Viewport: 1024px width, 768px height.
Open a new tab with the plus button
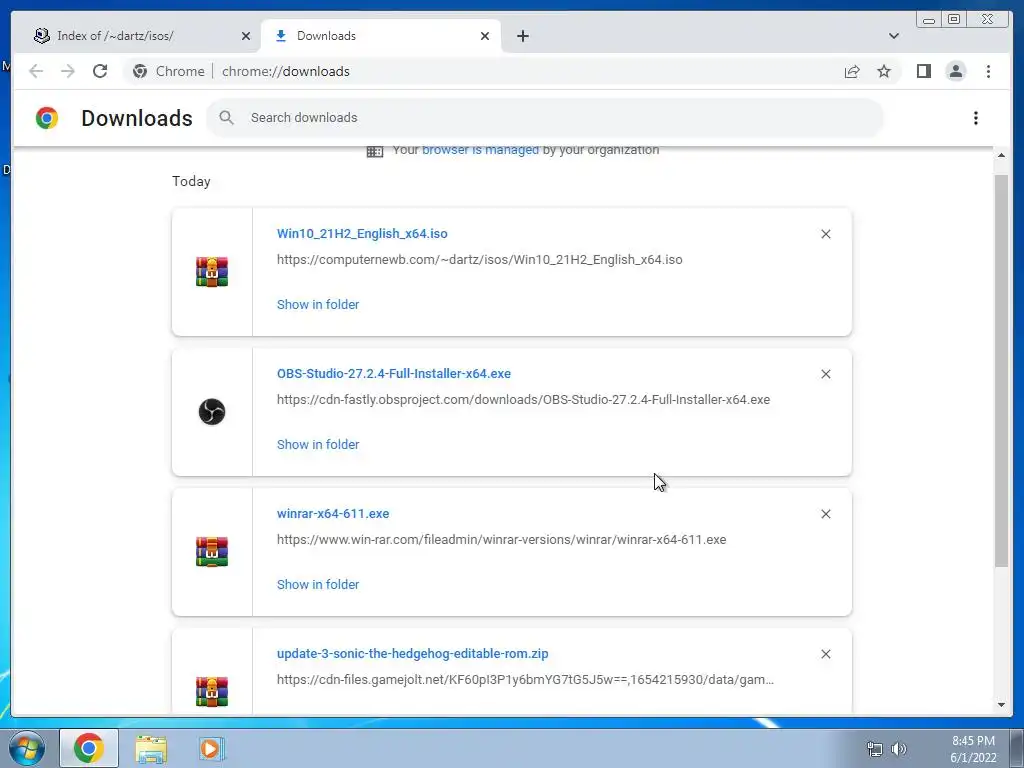(522, 36)
